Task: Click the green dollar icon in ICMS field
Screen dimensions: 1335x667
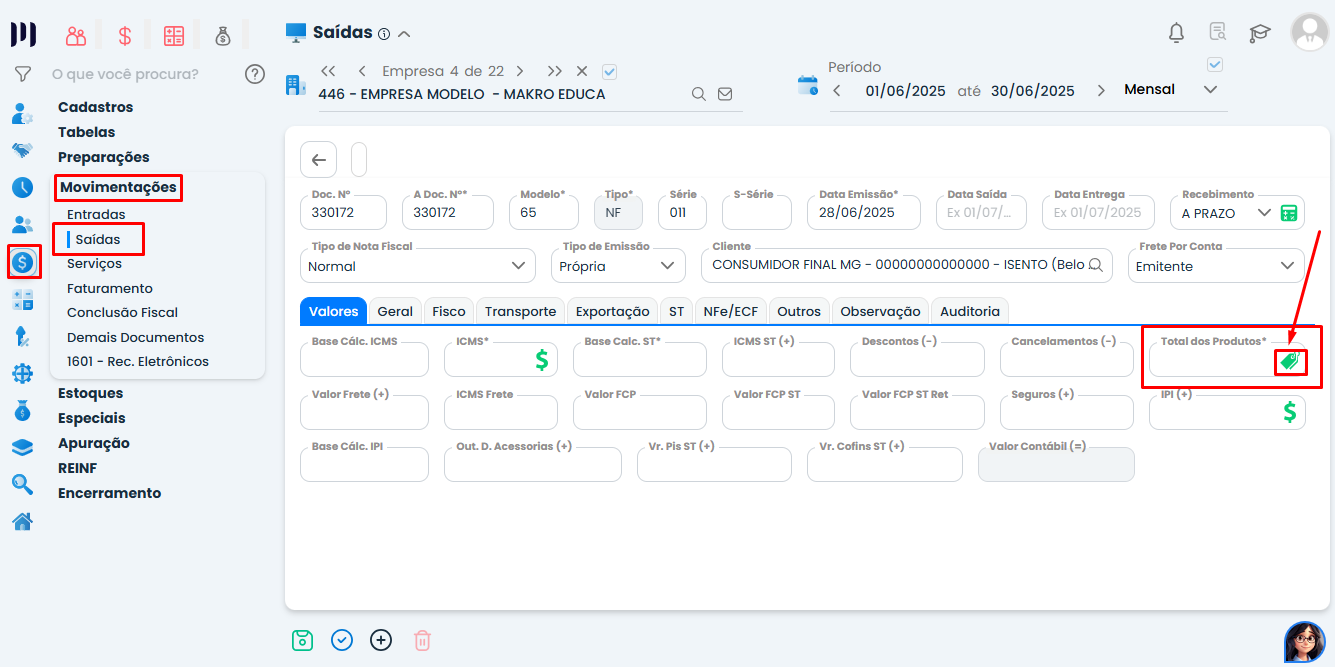Action: pos(541,360)
